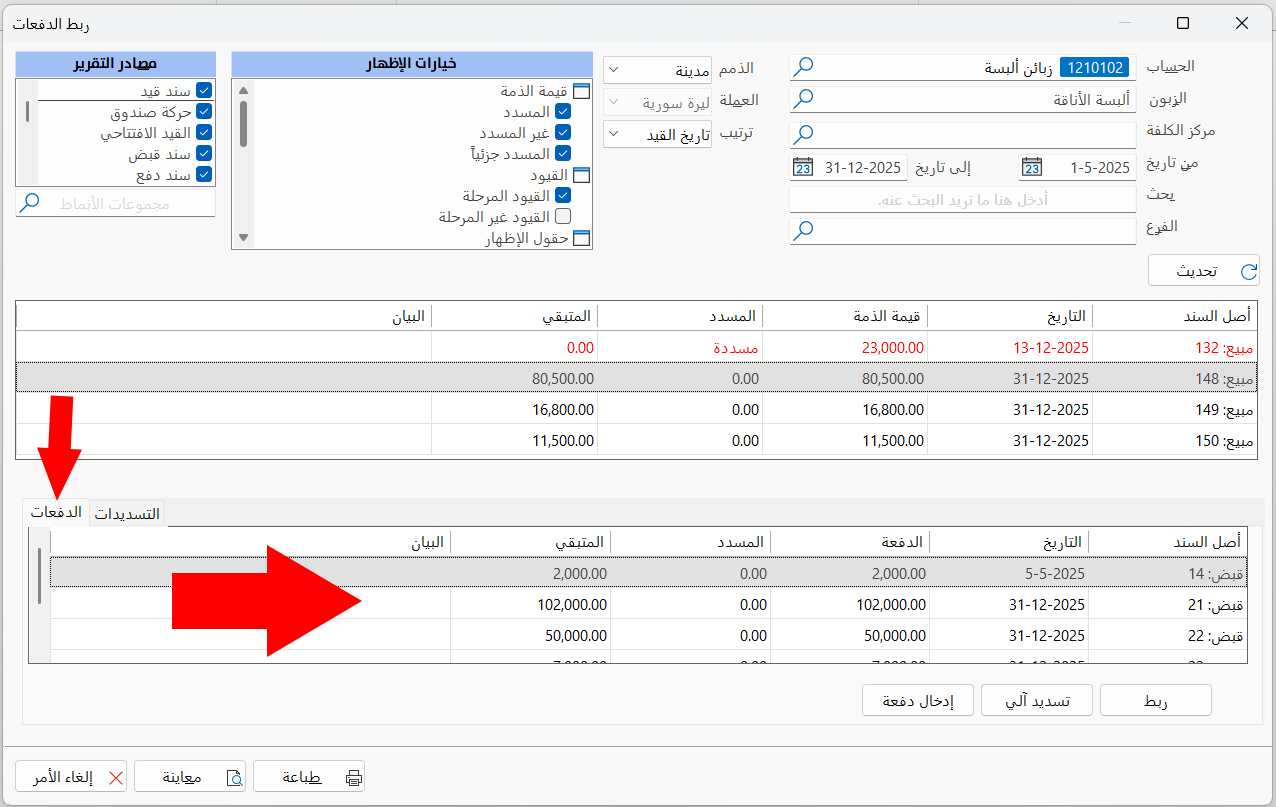Click the printer icon on طباعة button
1276x807 pixels.
click(x=352, y=775)
